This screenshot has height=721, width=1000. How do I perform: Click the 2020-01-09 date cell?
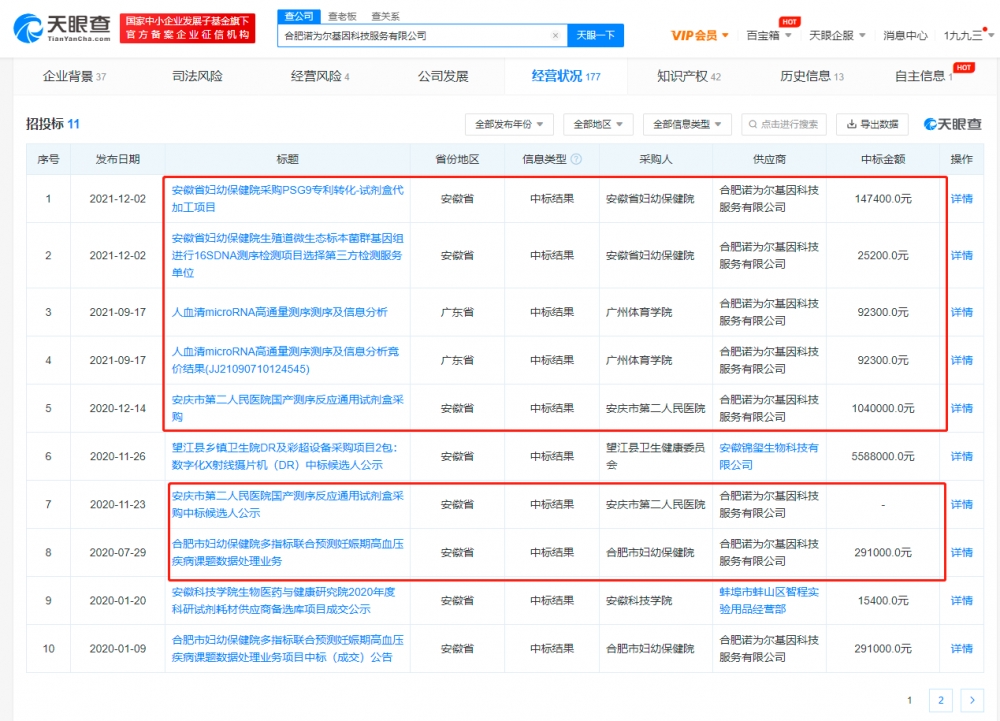coord(117,649)
